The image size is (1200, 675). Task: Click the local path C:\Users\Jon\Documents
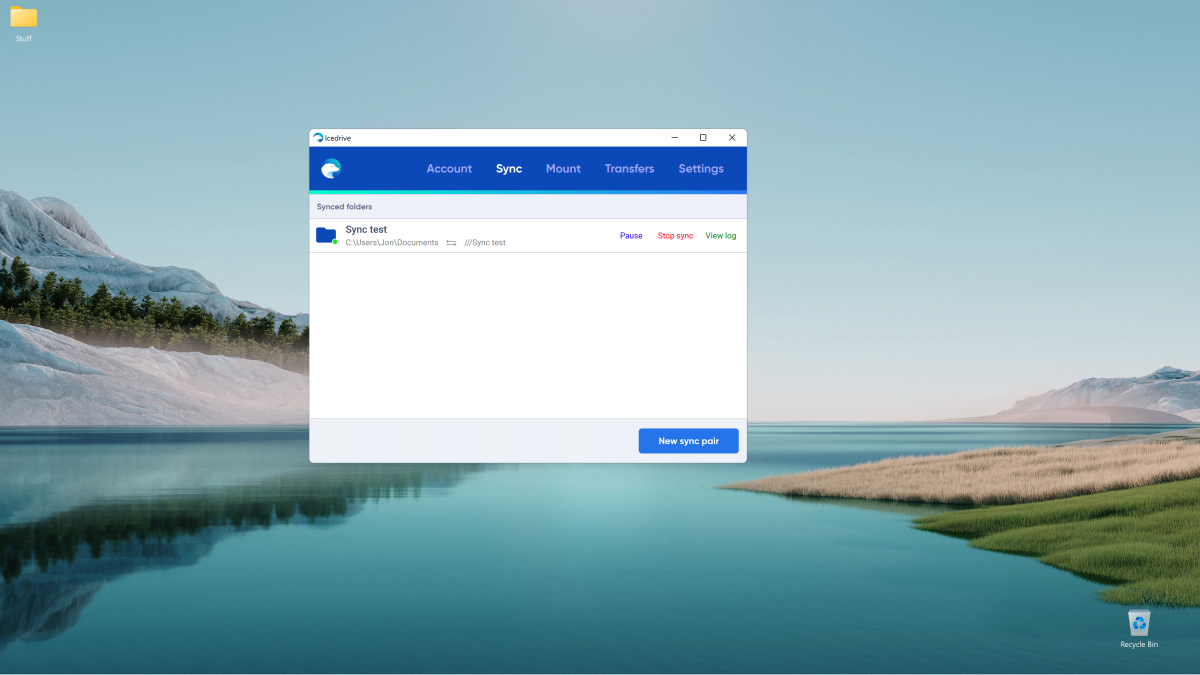point(392,243)
